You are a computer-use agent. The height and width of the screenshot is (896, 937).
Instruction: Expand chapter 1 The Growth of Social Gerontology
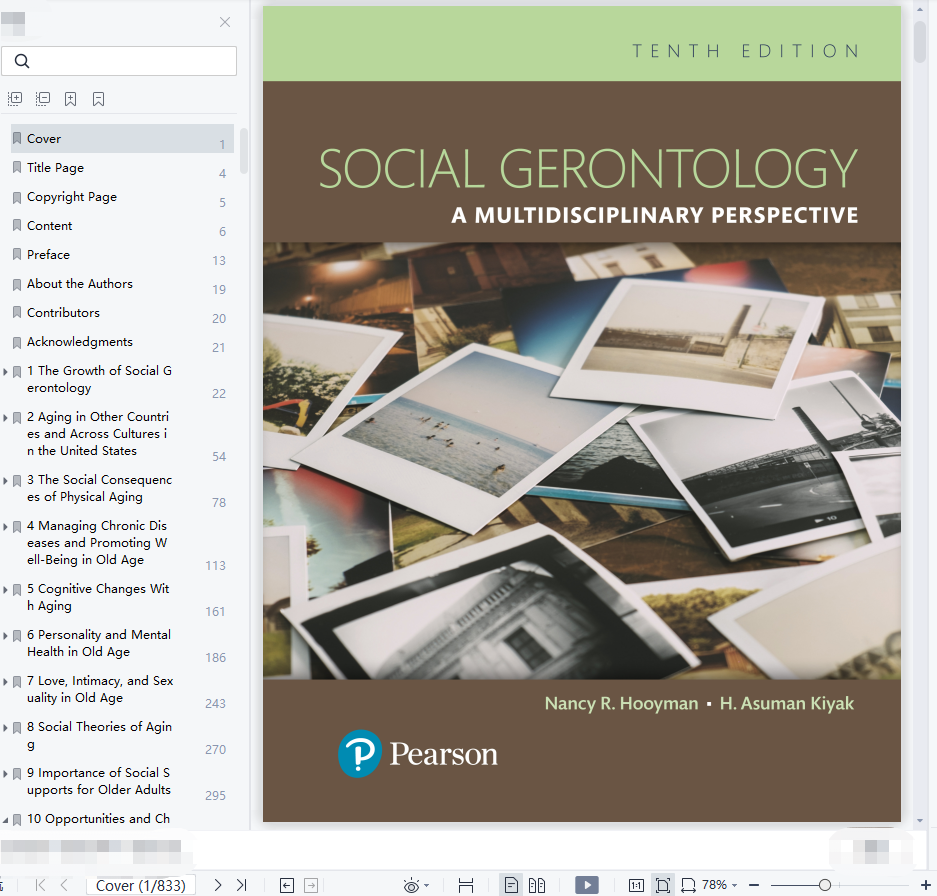coord(5,372)
